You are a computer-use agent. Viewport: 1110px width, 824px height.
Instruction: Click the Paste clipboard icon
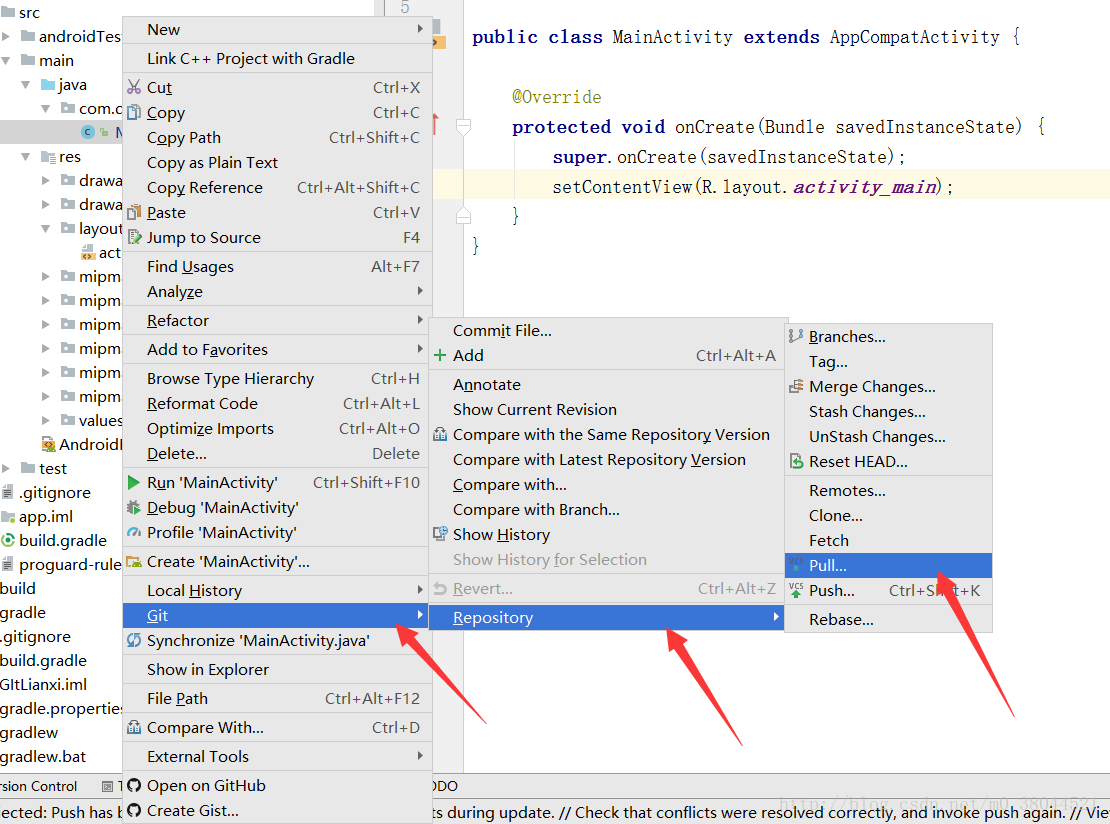point(134,212)
